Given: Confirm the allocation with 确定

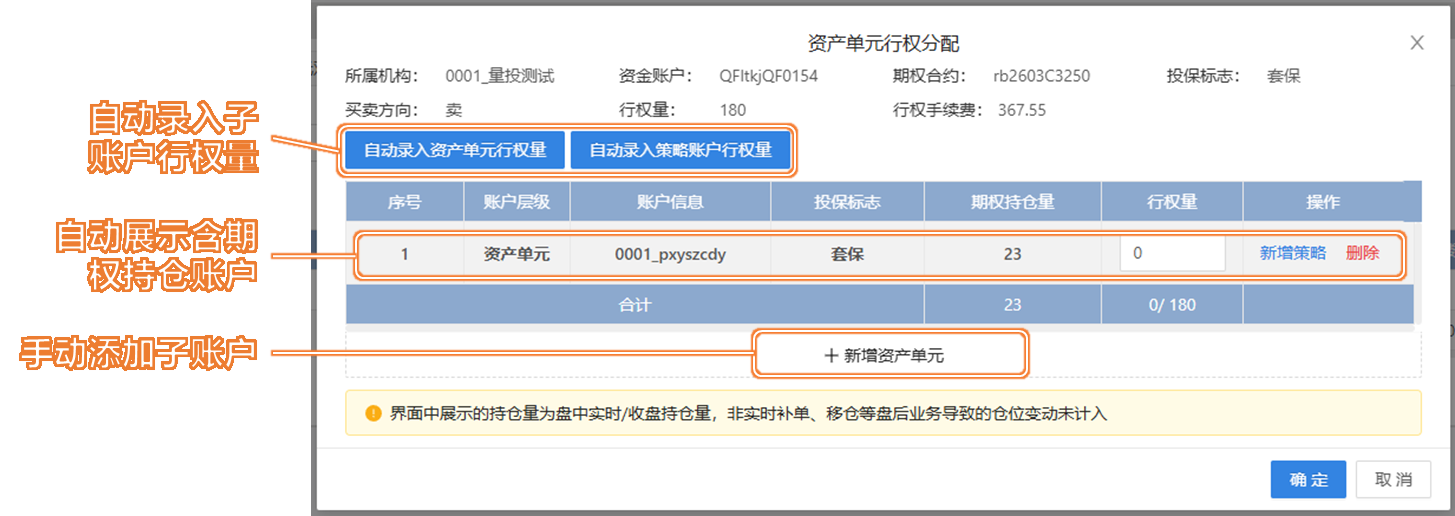Looking at the screenshot, I should click(x=1308, y=479).
